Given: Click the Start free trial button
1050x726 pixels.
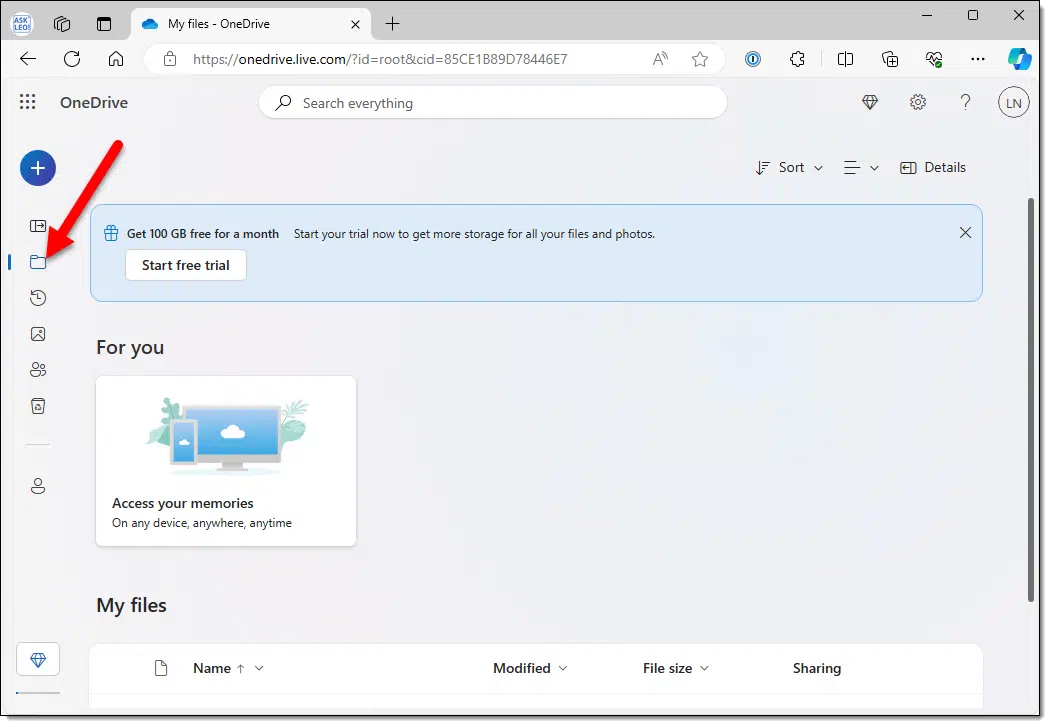Looking at the screenshot, I should click(x=185, y=265).
